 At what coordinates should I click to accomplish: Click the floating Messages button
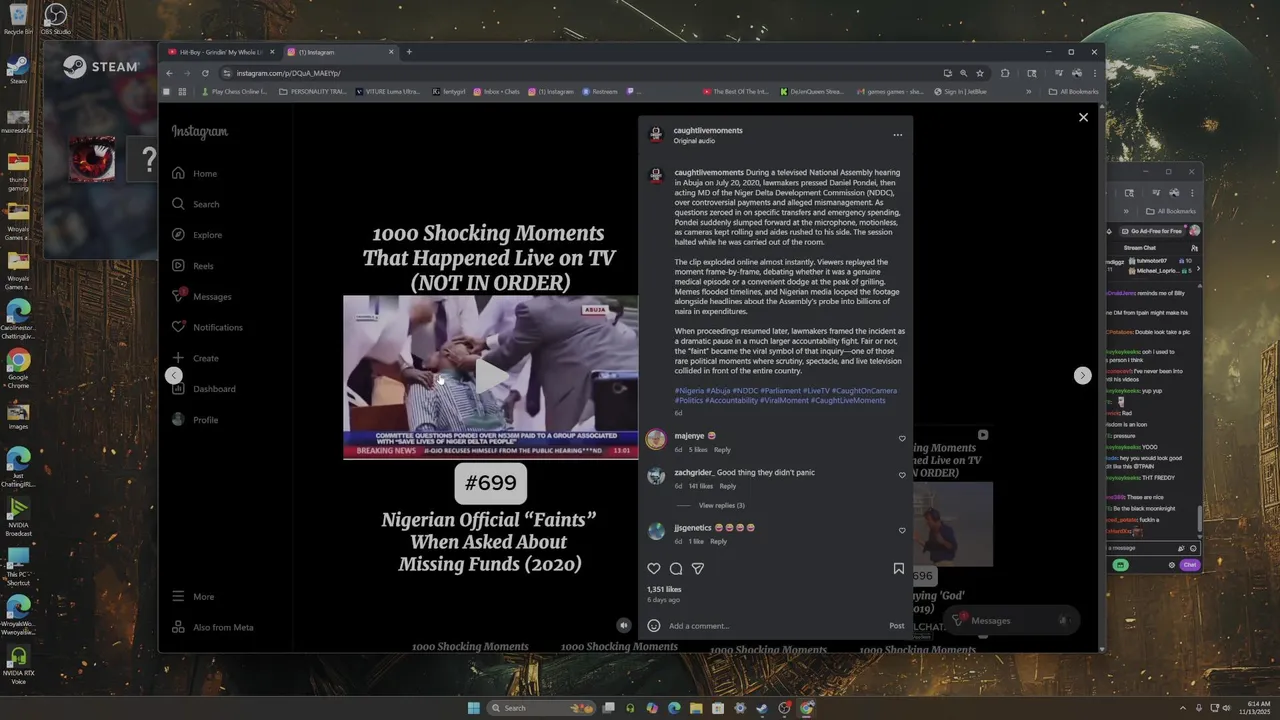(x=1013, y=620)
